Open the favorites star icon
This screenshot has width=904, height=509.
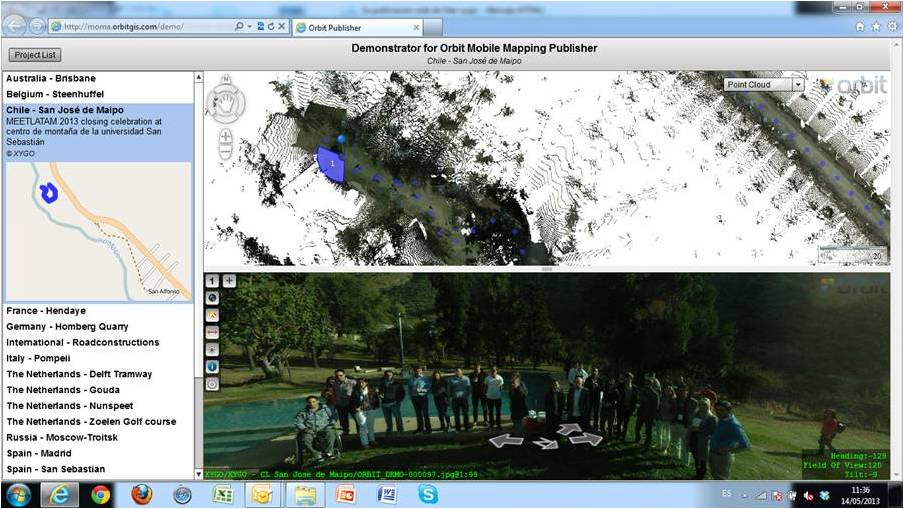pyautogui.click(x=876, y=27)
